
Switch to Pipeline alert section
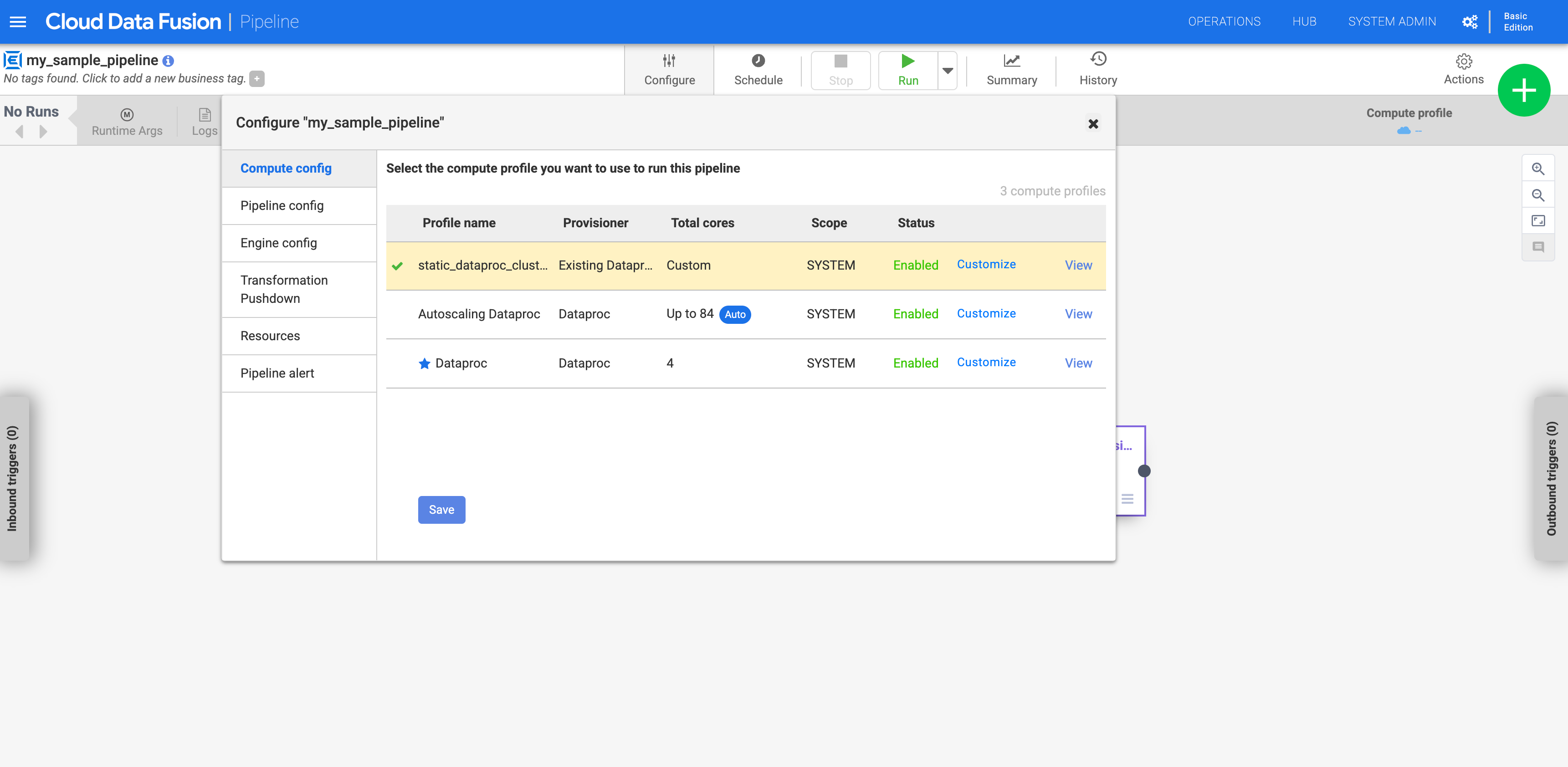coord(277,372)
